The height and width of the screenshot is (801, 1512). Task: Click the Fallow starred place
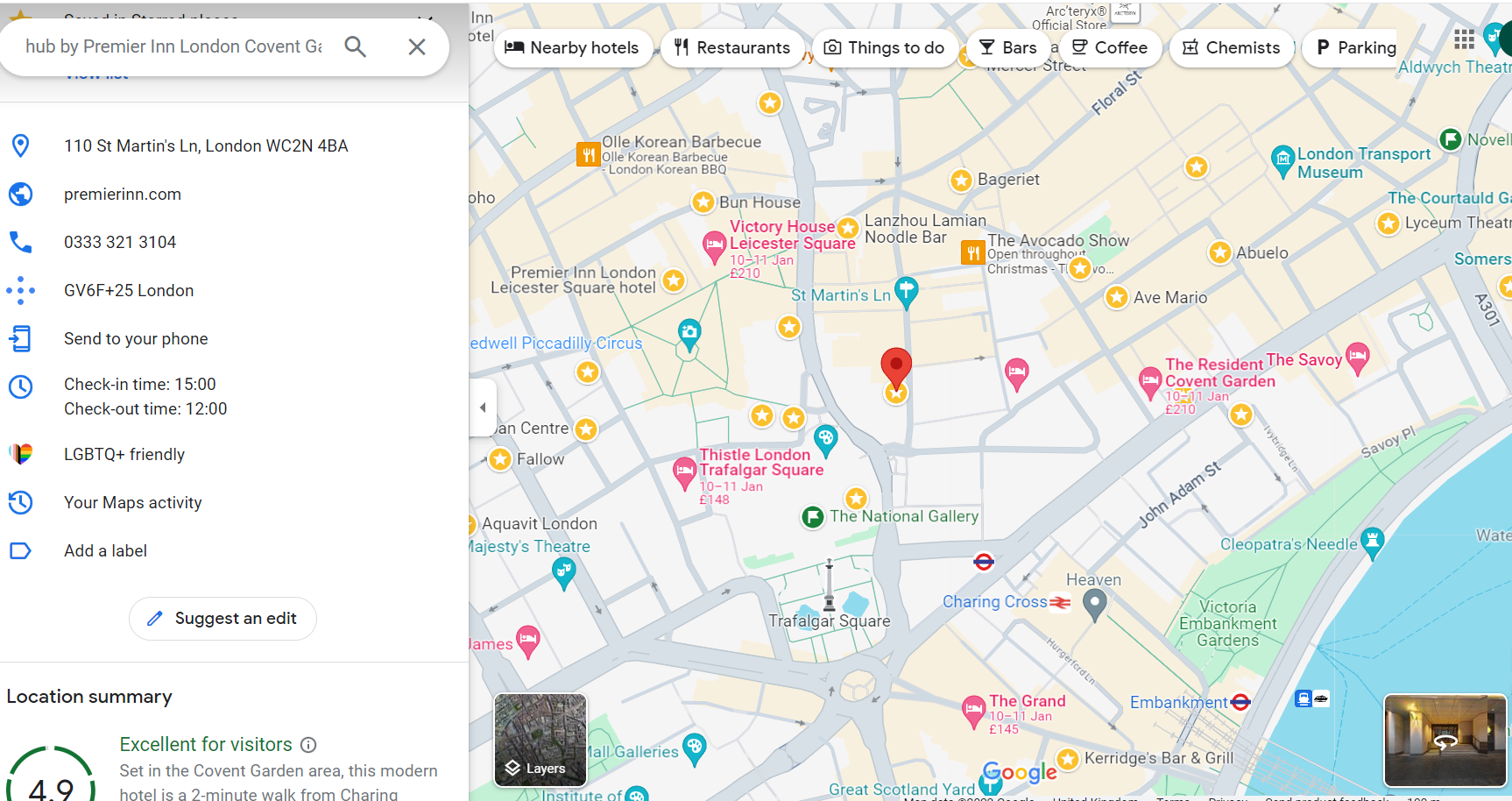[500, 459]
